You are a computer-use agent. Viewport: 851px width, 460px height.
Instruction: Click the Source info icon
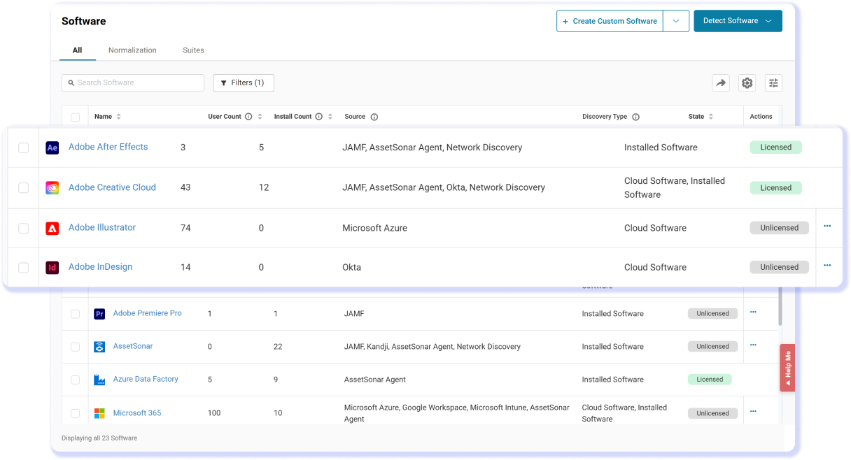374,117
